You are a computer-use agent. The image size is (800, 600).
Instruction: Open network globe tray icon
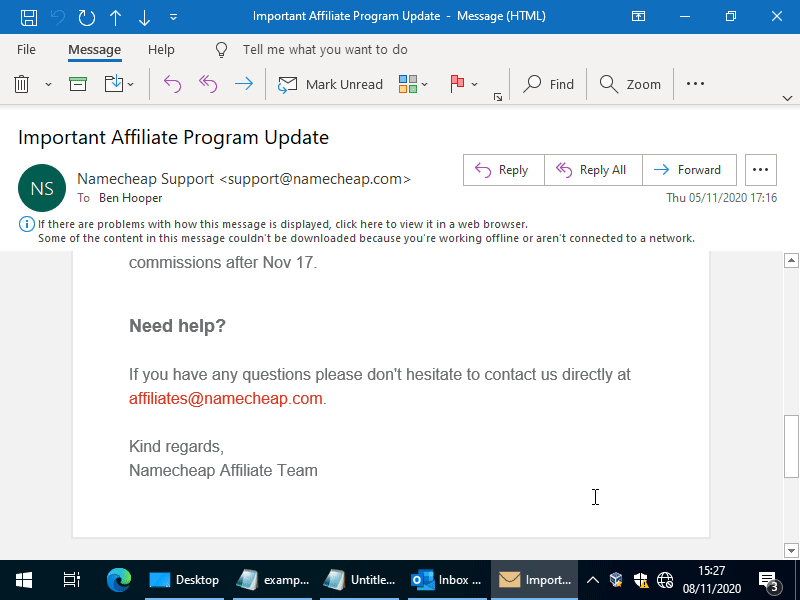pyautogui.click(x=665, y=580)
